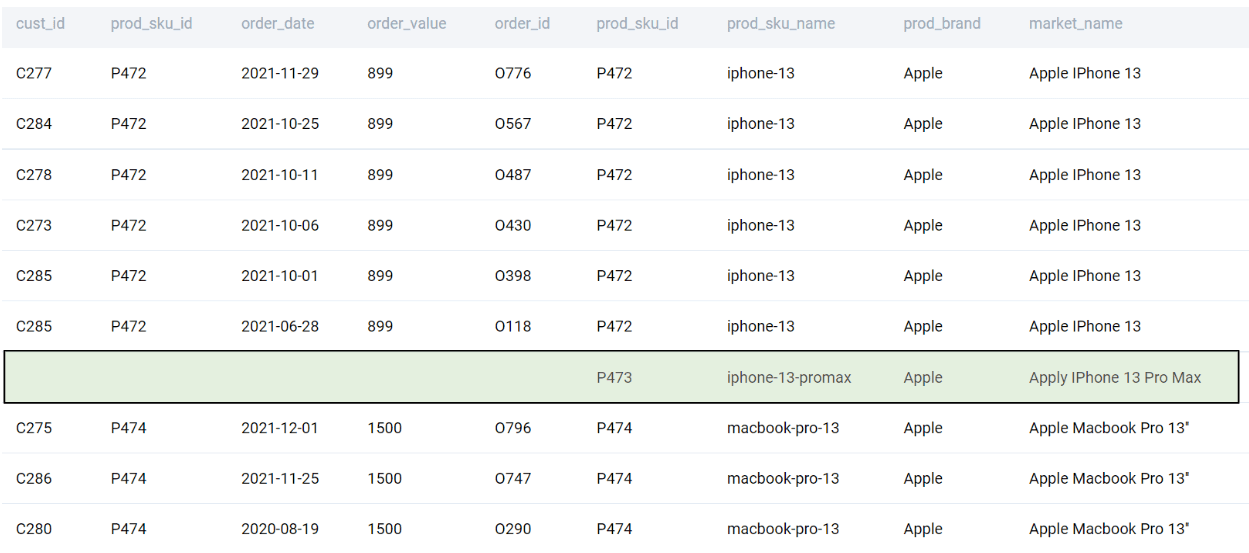
Task: Select customer cell C273
Action: tap(34, 225)
